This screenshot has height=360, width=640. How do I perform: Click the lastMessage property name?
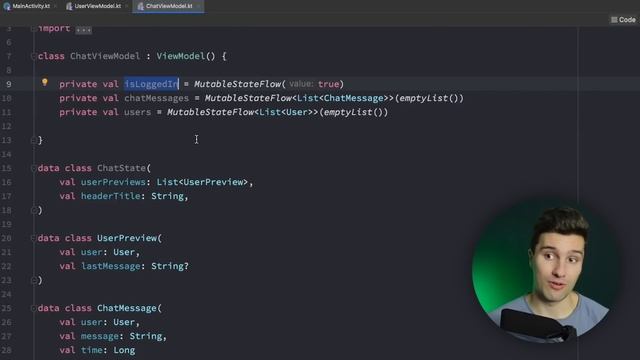click(110, 266)
